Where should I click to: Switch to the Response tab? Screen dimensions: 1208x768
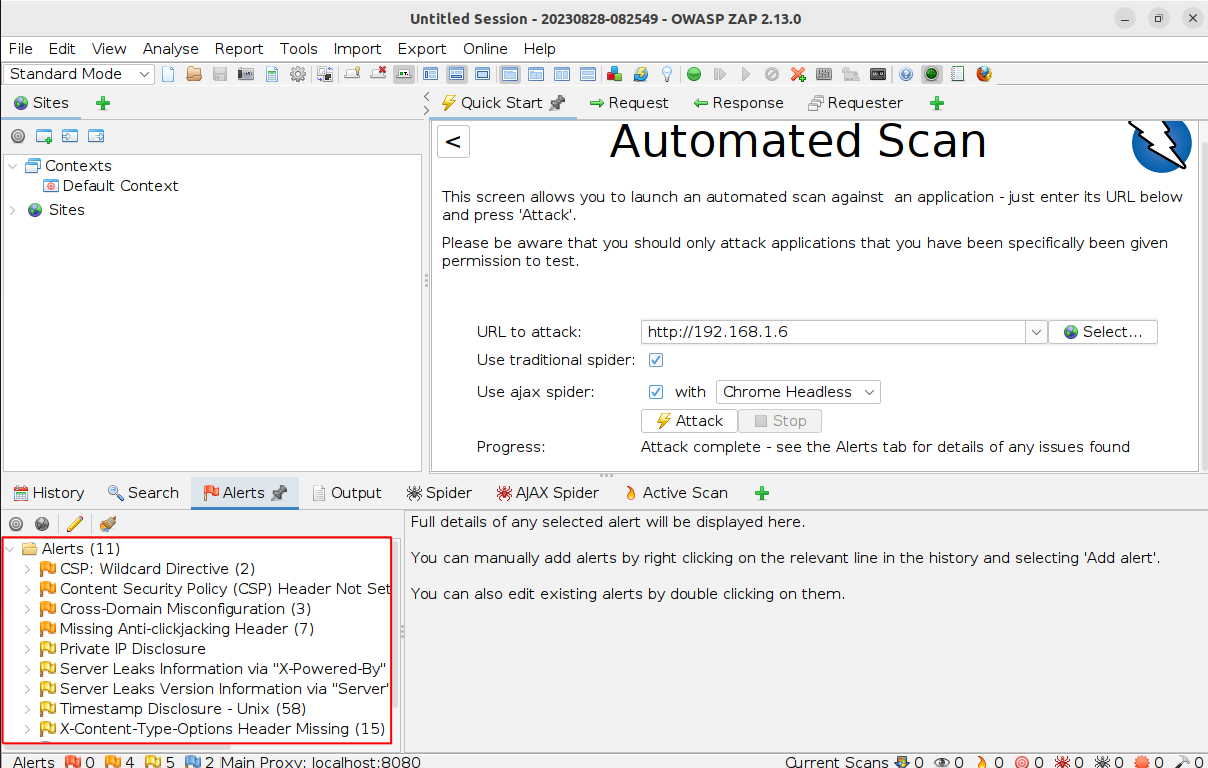coord(738,103)
